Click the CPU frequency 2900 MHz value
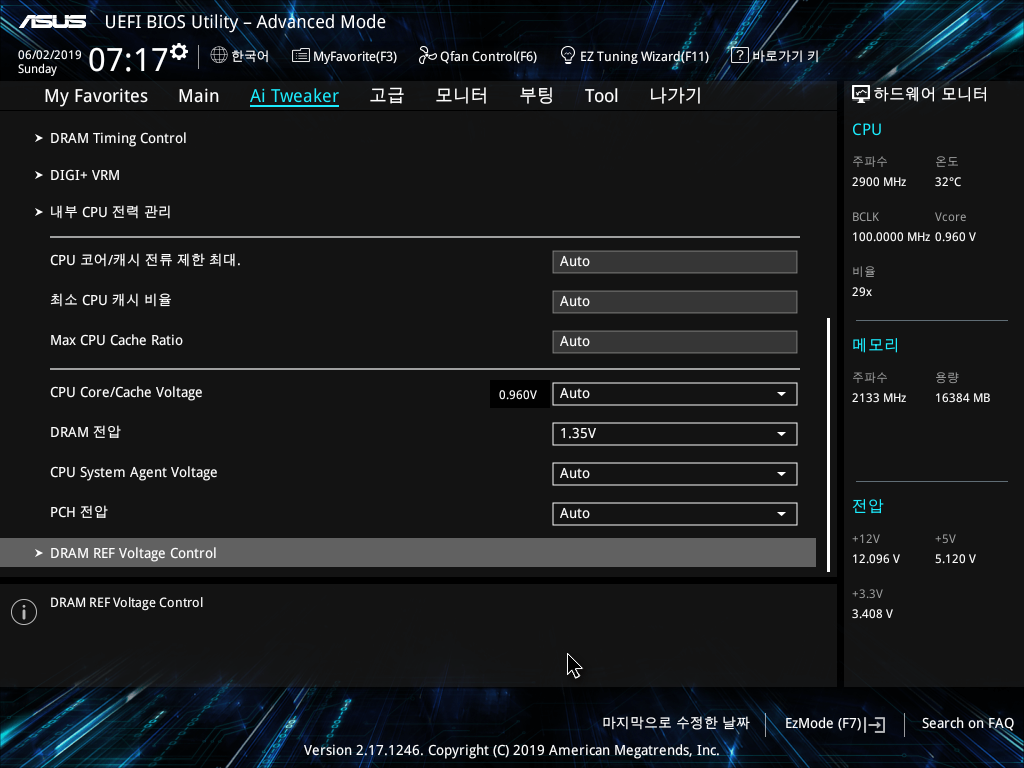The height and width of the screenshot is (768, 1024). (x=878, y=182)
